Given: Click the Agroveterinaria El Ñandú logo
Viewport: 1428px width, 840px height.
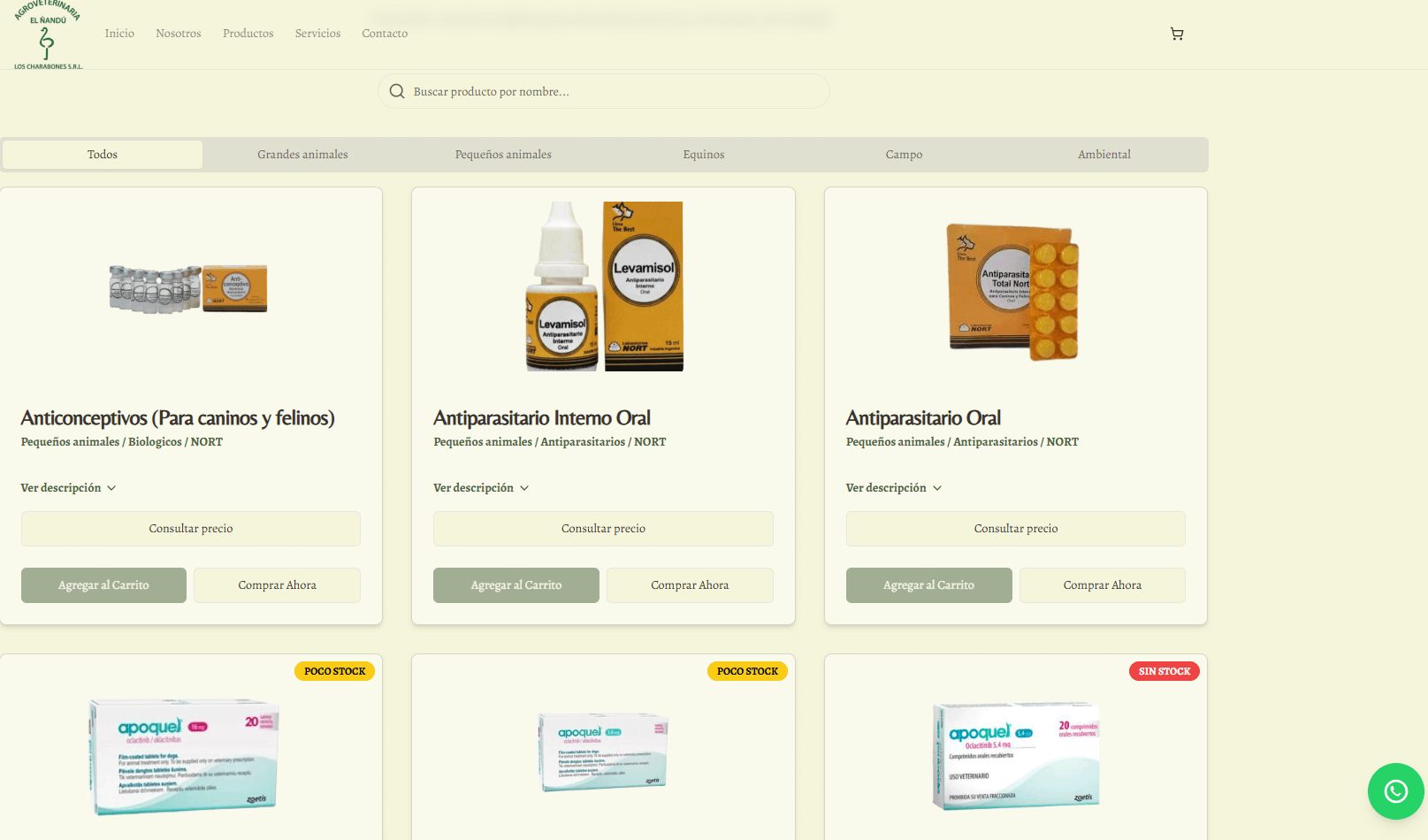Looking at the screenshot, I should coord(48,35).
